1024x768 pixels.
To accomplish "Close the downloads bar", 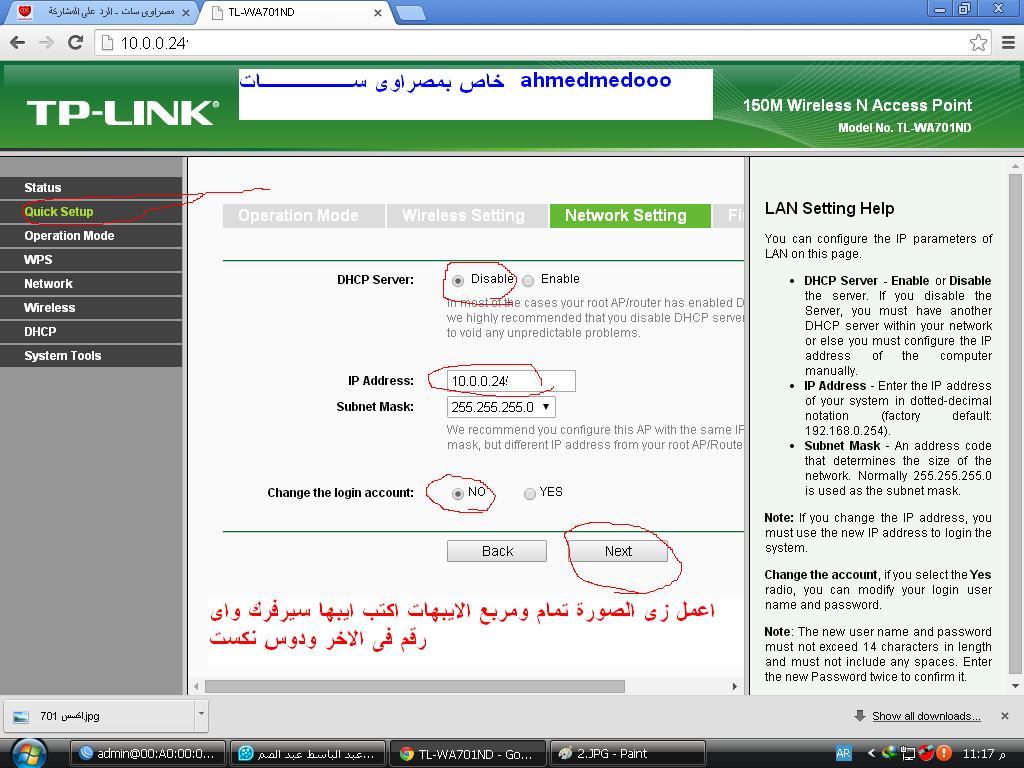I will [x=1004, y=716].
